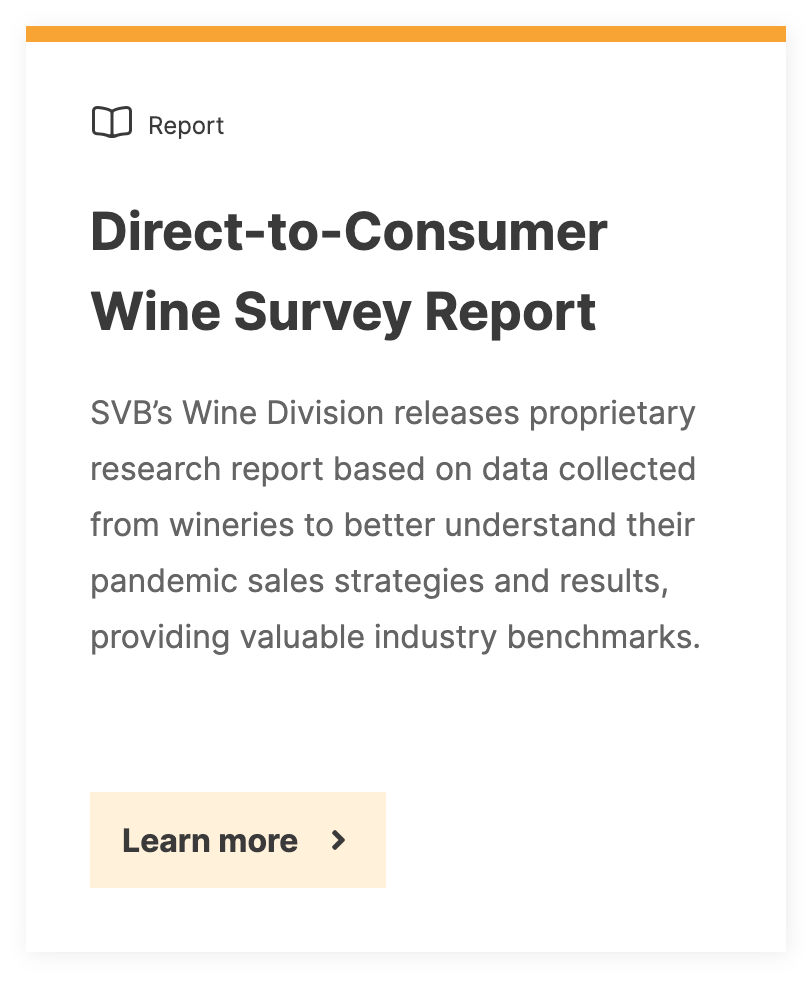The height and width of the screenshot is (984, 812).
Task: Click the open book icon beside Report
Action: coord(112,122)
